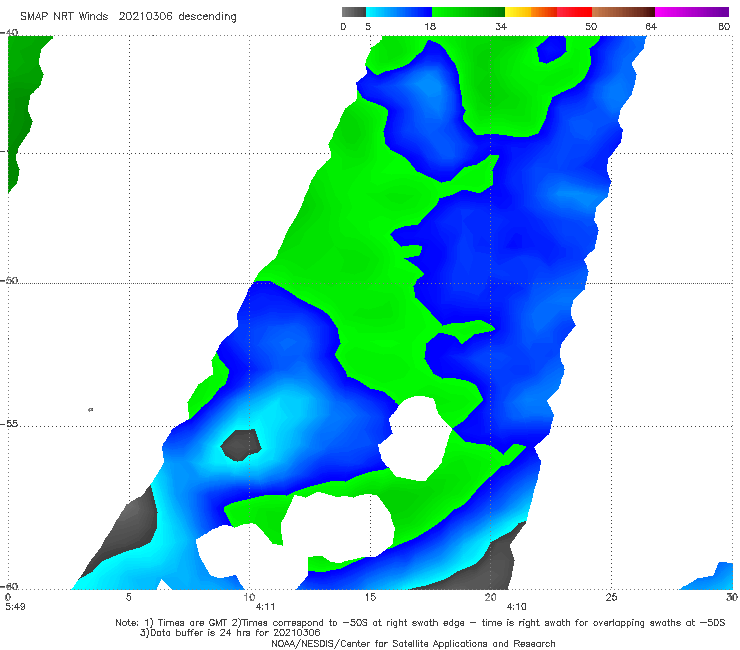This screenshot has height=650, width=740.
Task: Click the longitude axis label "15"
Action: [370, 597]
